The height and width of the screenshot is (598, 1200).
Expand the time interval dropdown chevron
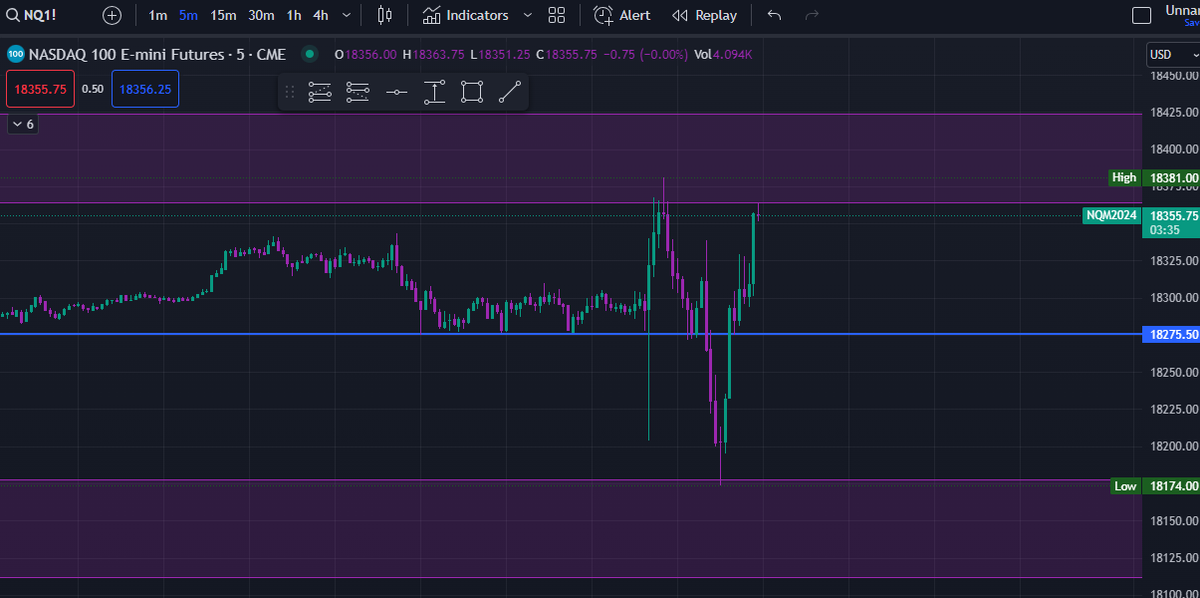click(x=346, y=15)
